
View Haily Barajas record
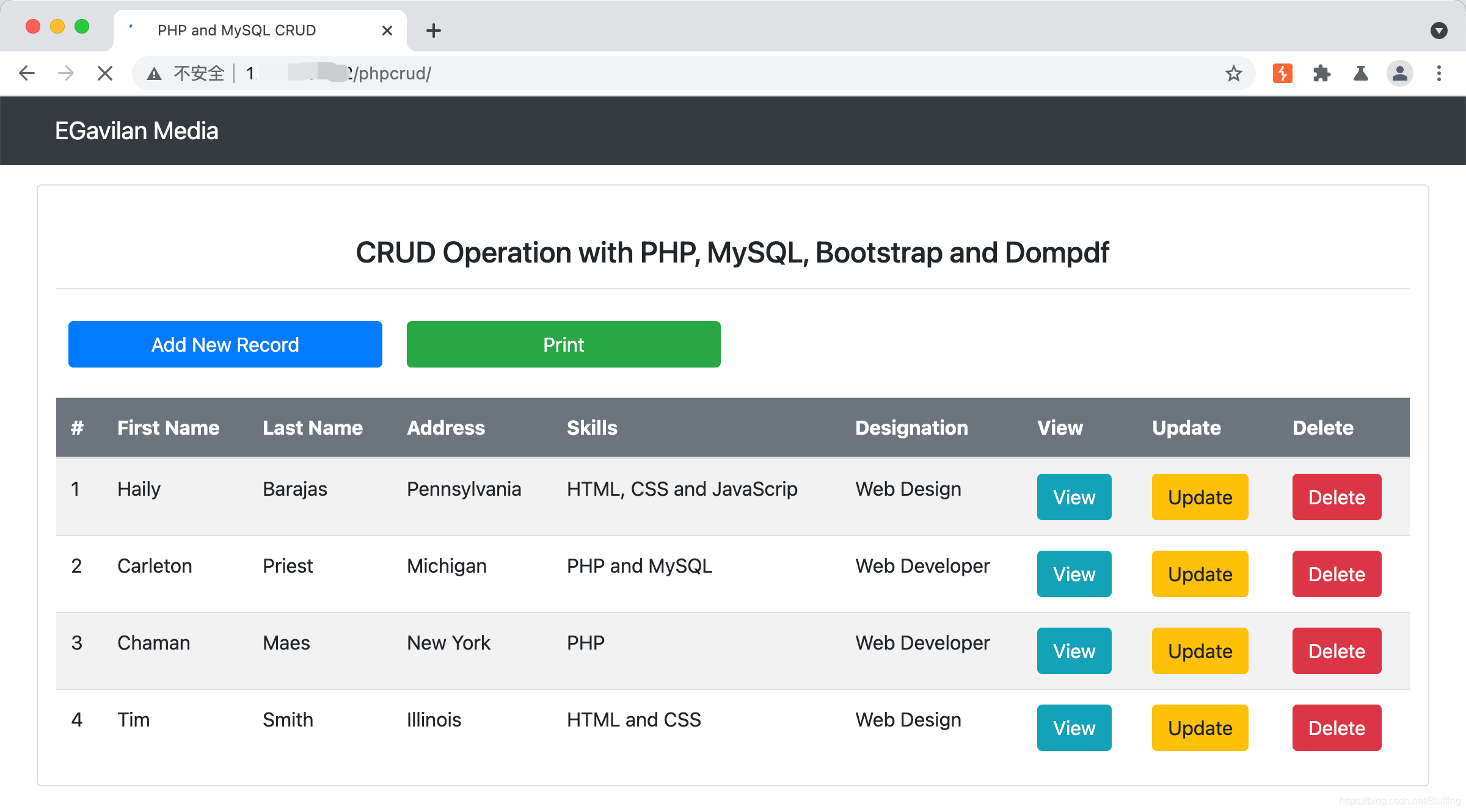[x=1074, y=497]
